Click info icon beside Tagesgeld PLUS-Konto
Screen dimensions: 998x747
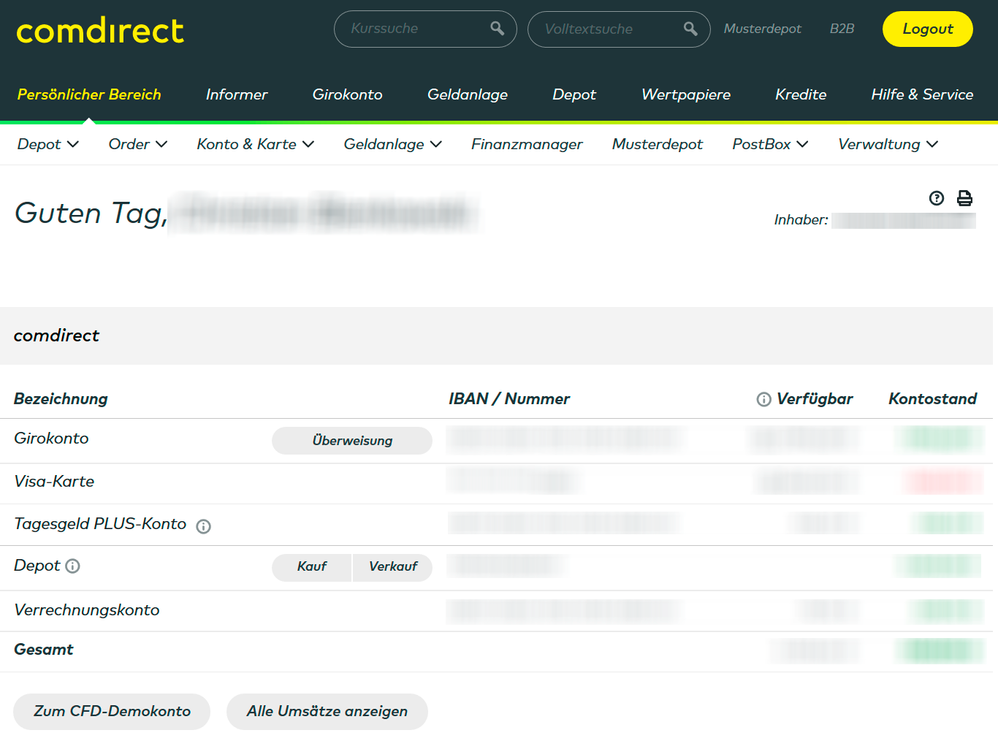click(x=203, y=526)
